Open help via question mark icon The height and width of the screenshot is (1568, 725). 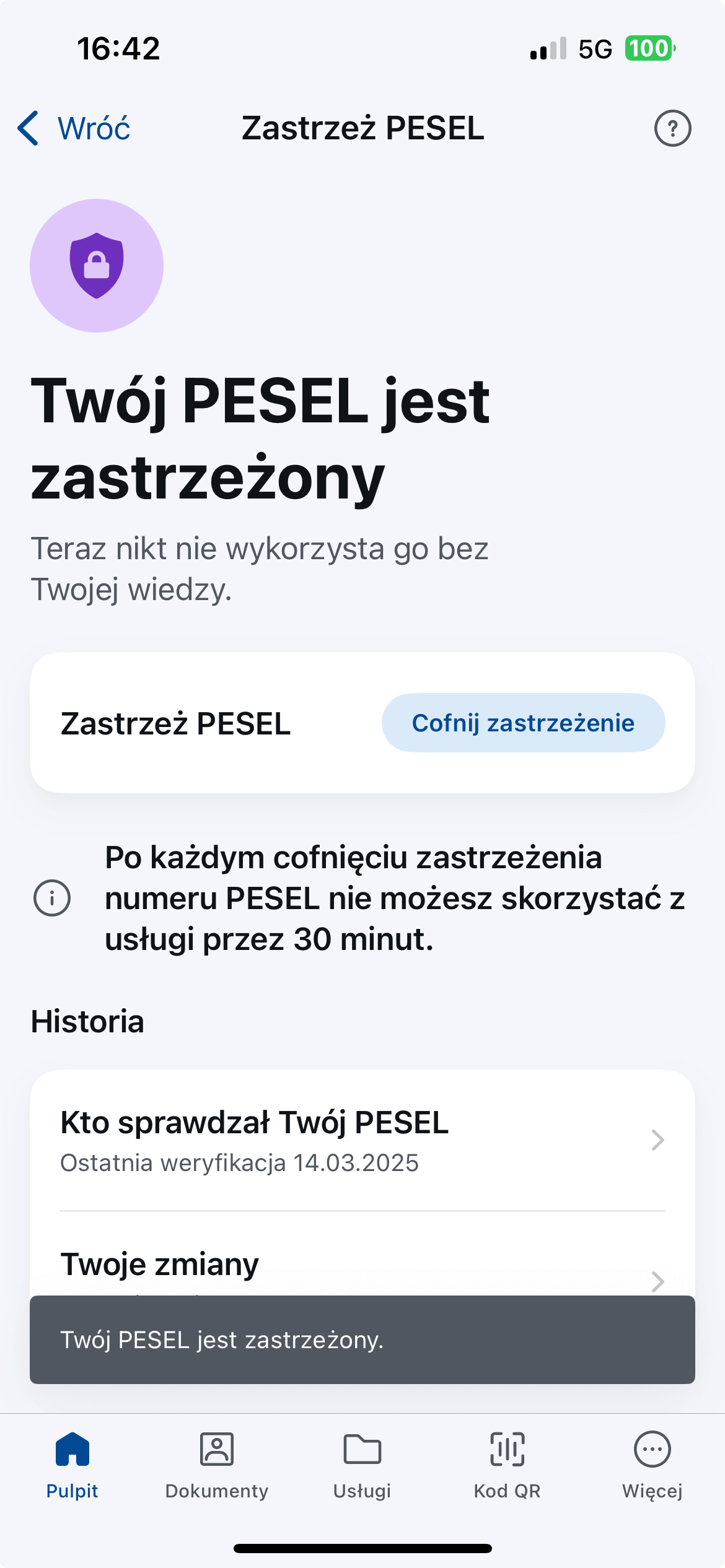coord(672,128)
